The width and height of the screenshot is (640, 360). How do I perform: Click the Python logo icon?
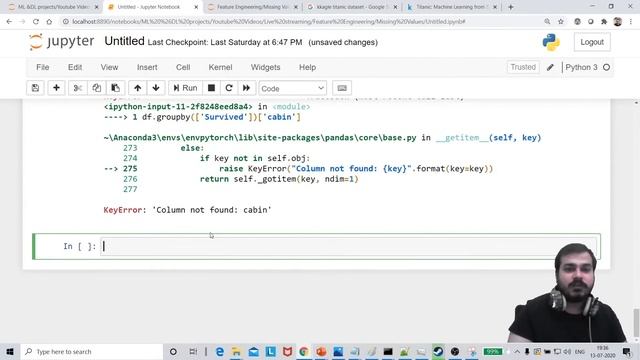551,42
